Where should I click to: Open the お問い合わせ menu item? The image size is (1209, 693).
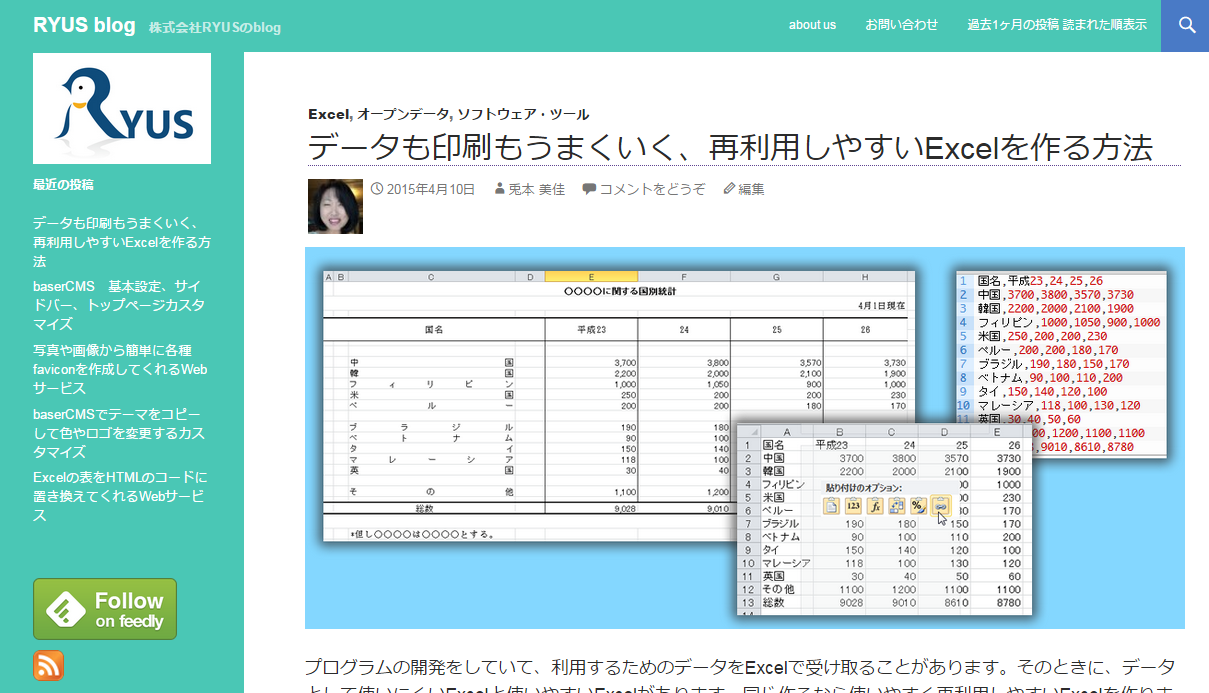click(902, 25)
